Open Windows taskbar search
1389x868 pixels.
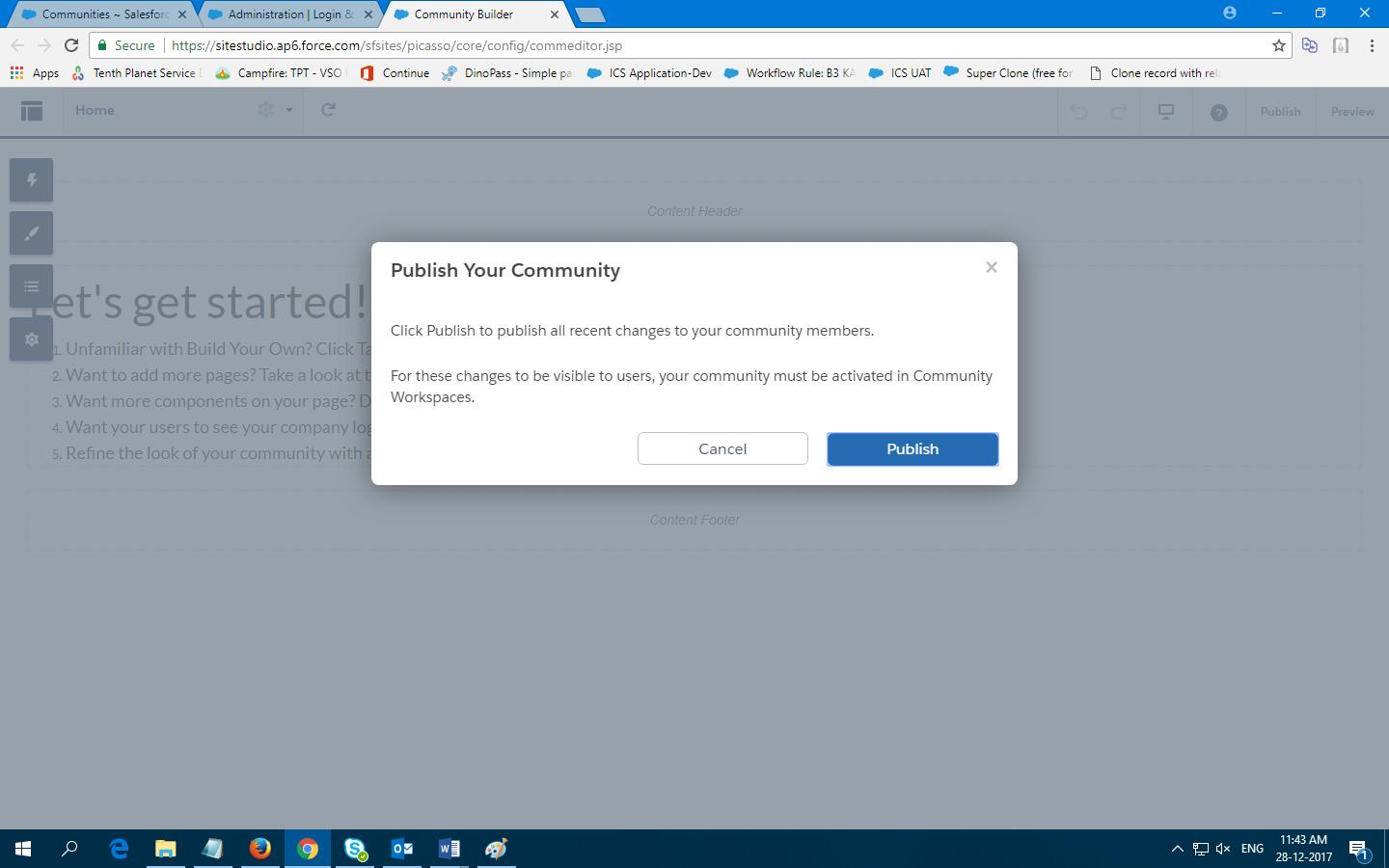pyautogui.click(x=69, y=849)
